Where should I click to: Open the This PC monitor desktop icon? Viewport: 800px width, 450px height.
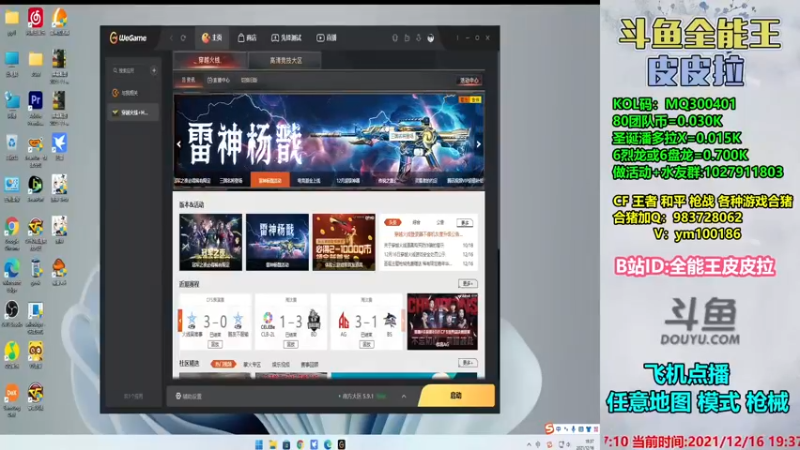[x=12, y=64]
